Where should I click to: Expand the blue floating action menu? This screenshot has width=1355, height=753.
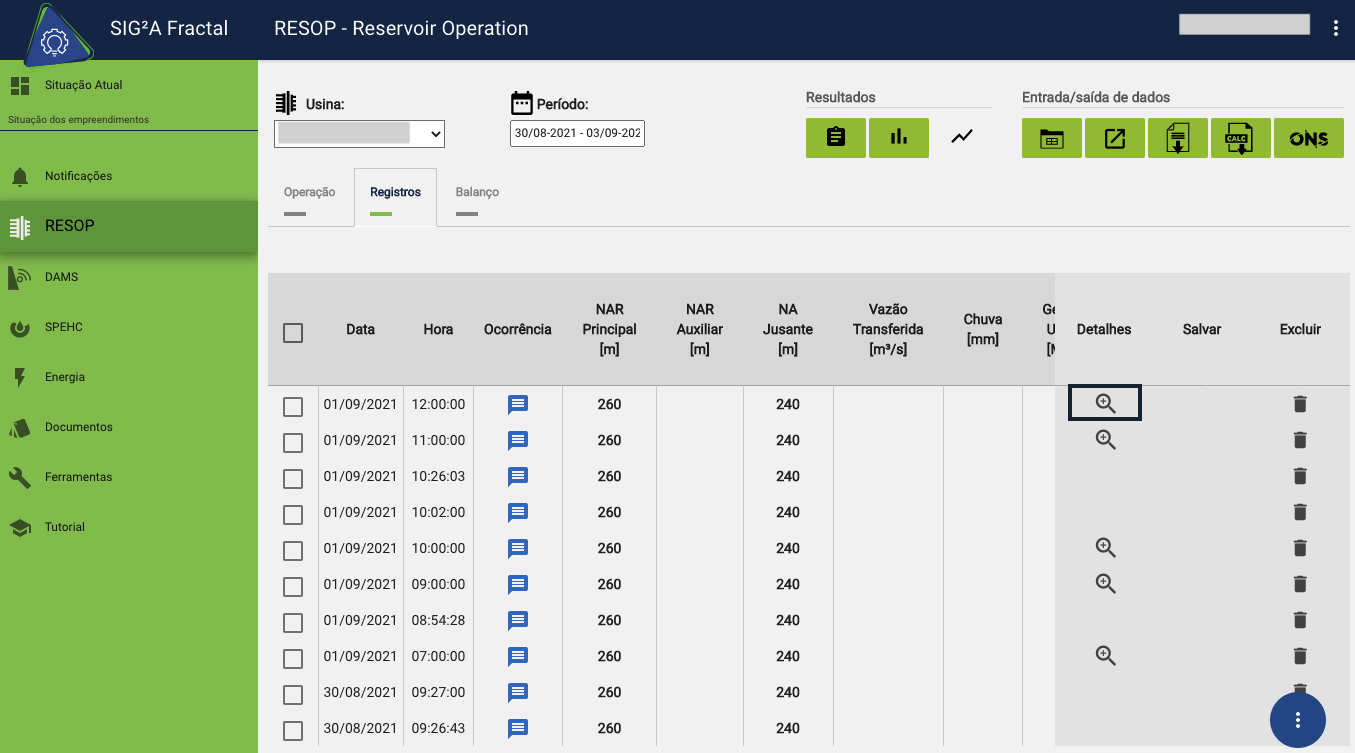pyautogui.click(x=1297, y=719)
